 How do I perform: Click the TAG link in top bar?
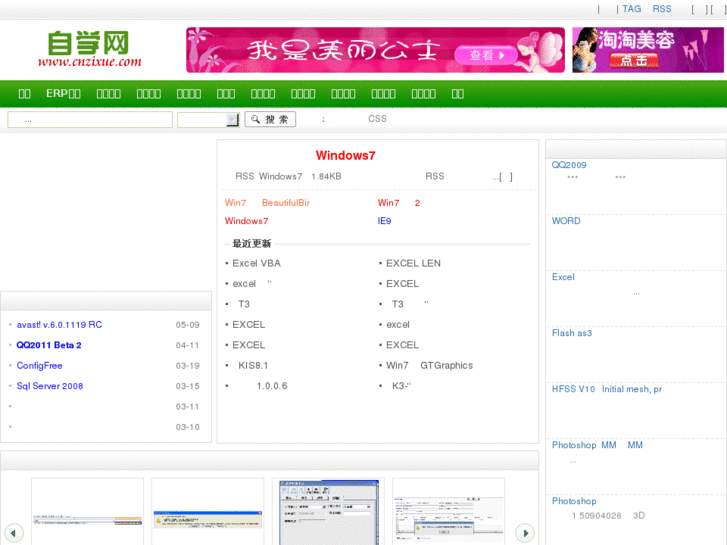631,9
